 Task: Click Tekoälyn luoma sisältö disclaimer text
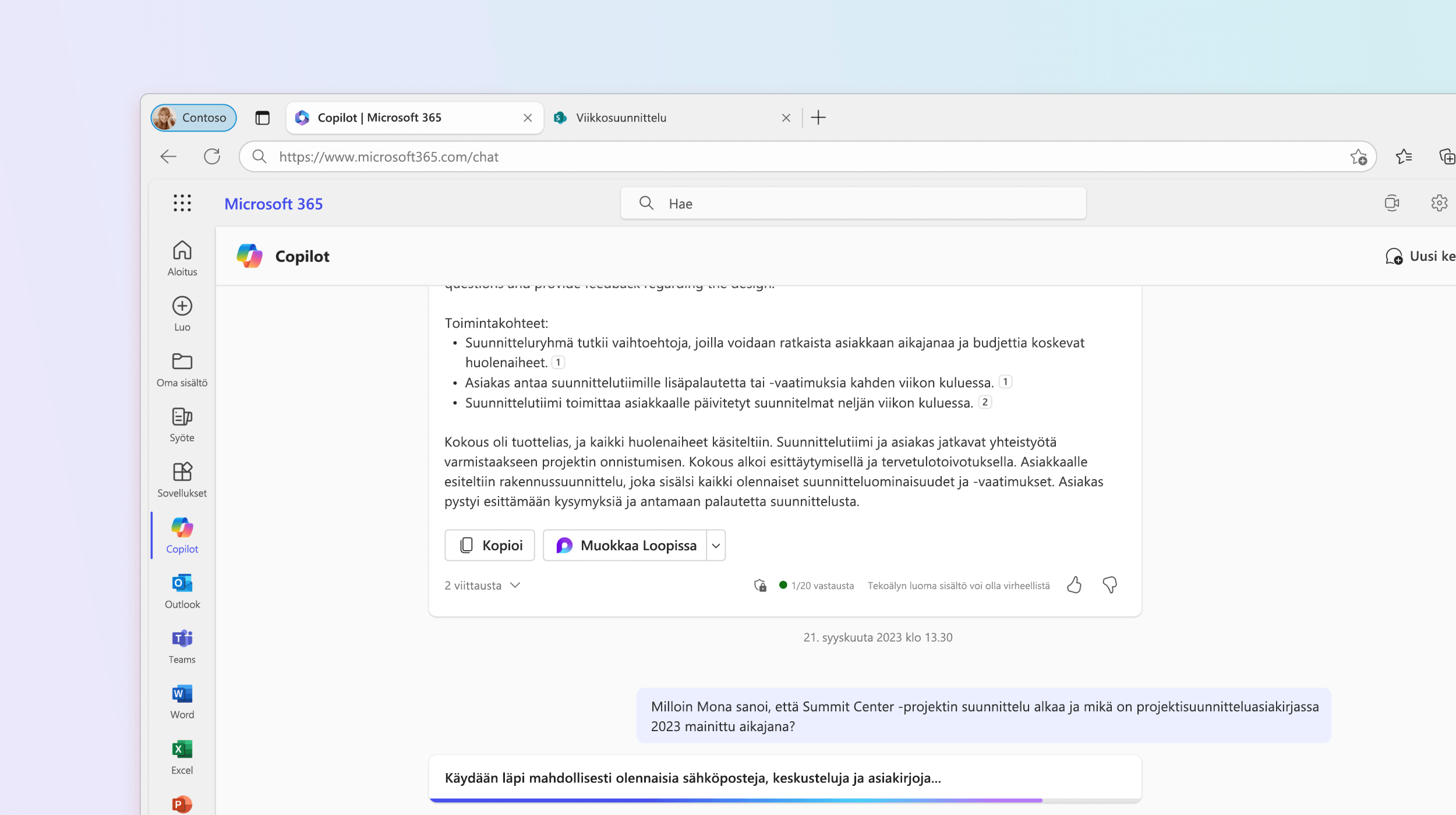pyautogui.click(x=959, y=586)
